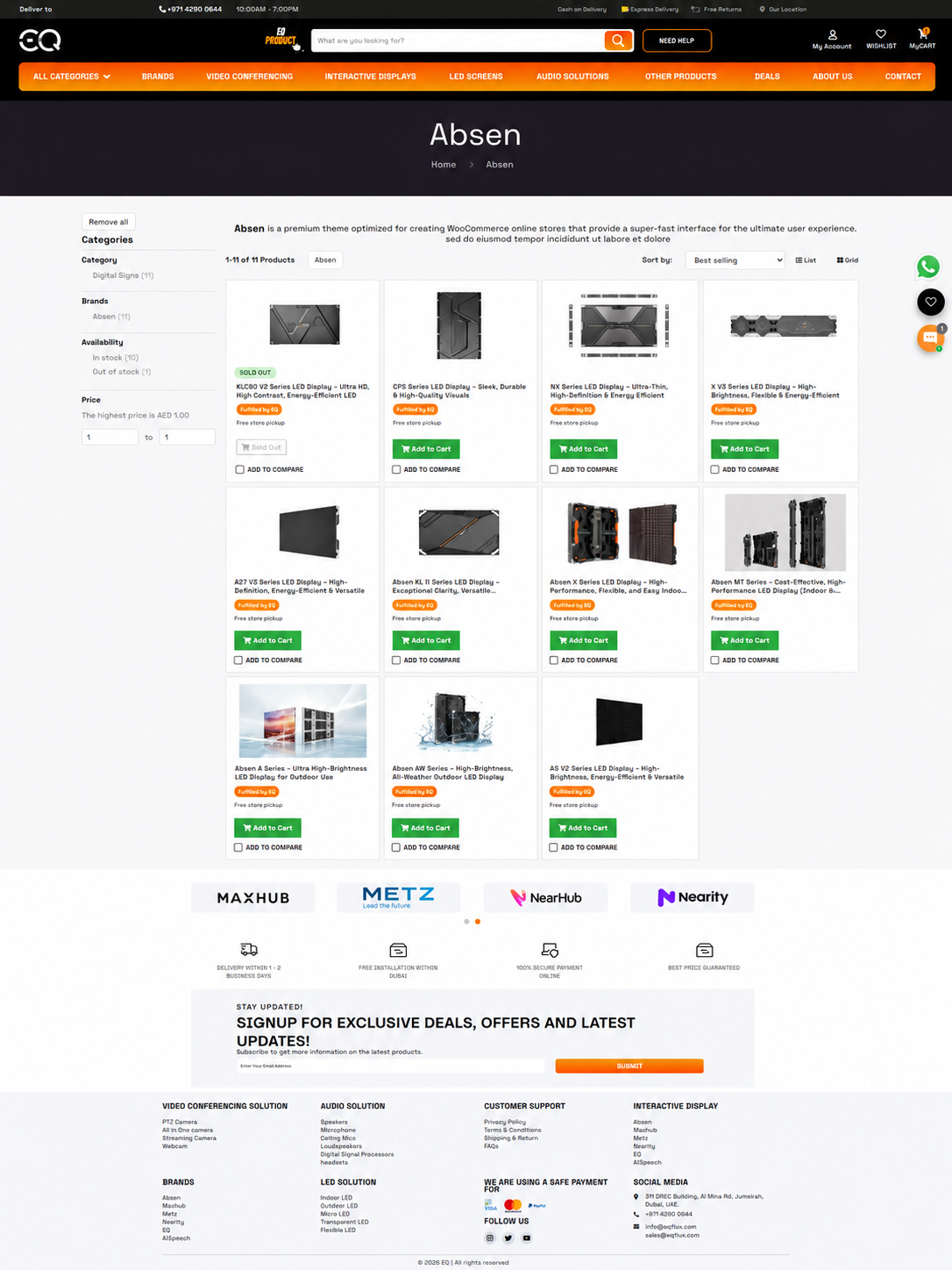Switch to List view
Image resolution: width=952 pixels, height=1270 pixels.
[x=806, y=260]
